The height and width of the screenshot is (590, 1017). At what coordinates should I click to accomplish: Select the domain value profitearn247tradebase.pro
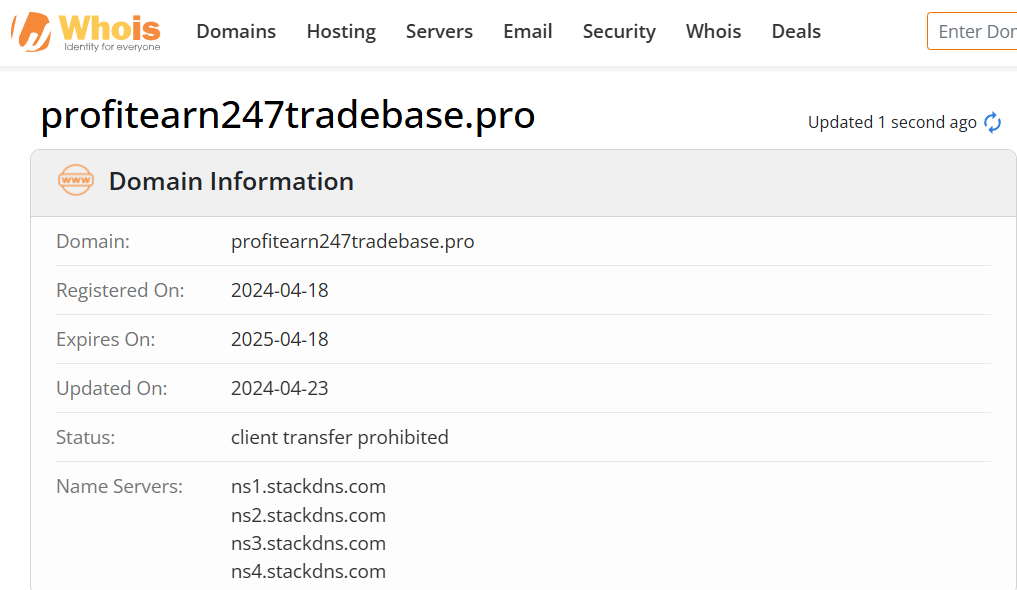(353, 241)
